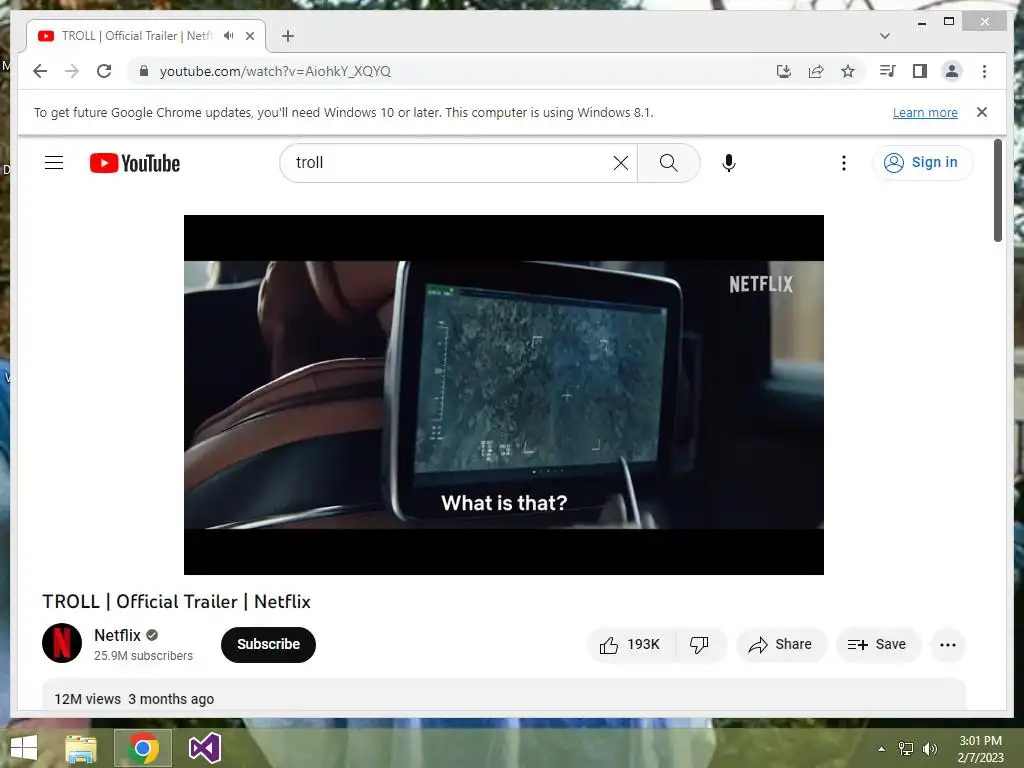The width and height of the screenshot is (1024, 768).
Task: Dismiss the Chrome update notification bar
Action: click(982, 112)
